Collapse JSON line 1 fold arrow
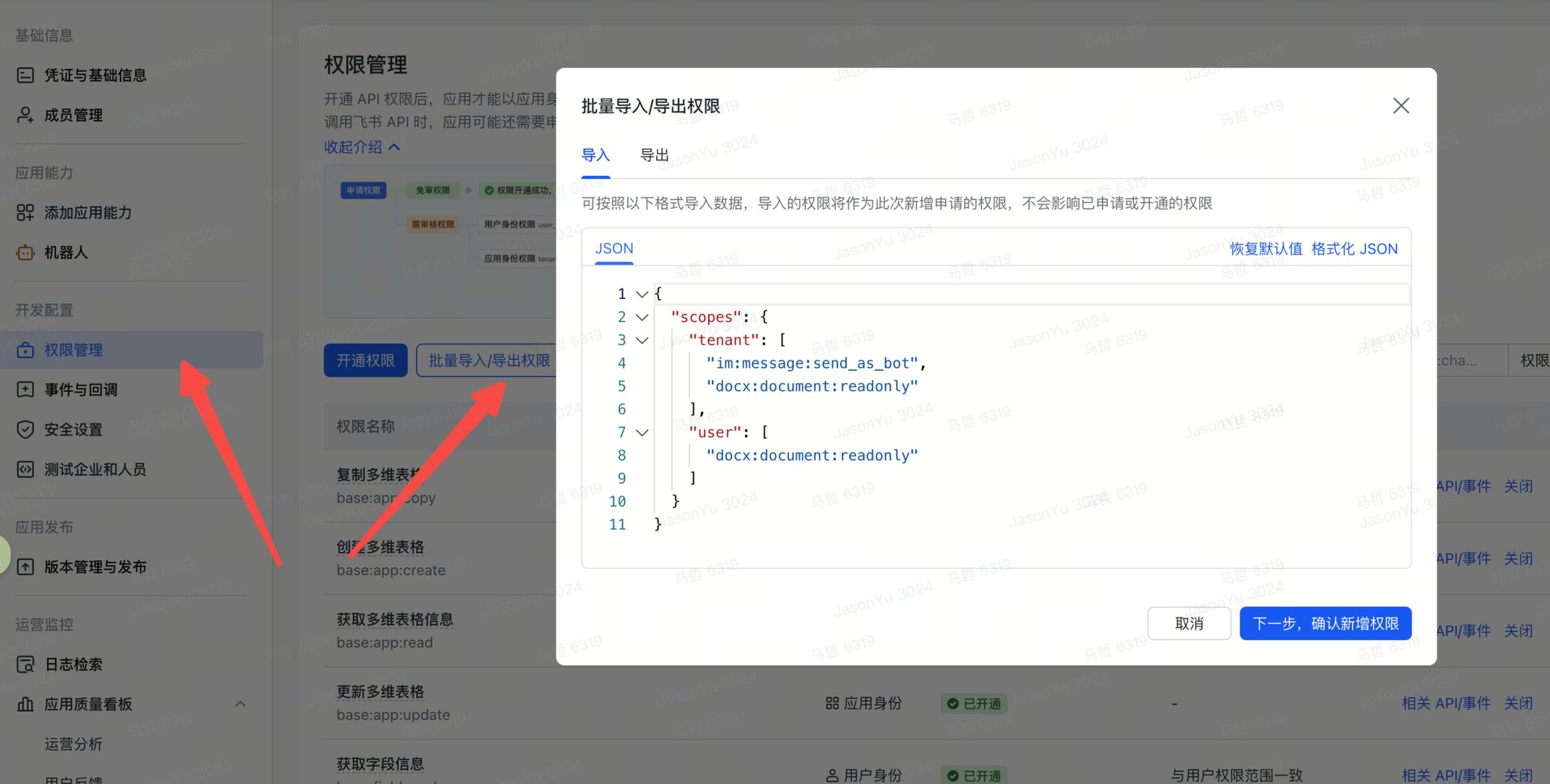 tap(642, 294)
